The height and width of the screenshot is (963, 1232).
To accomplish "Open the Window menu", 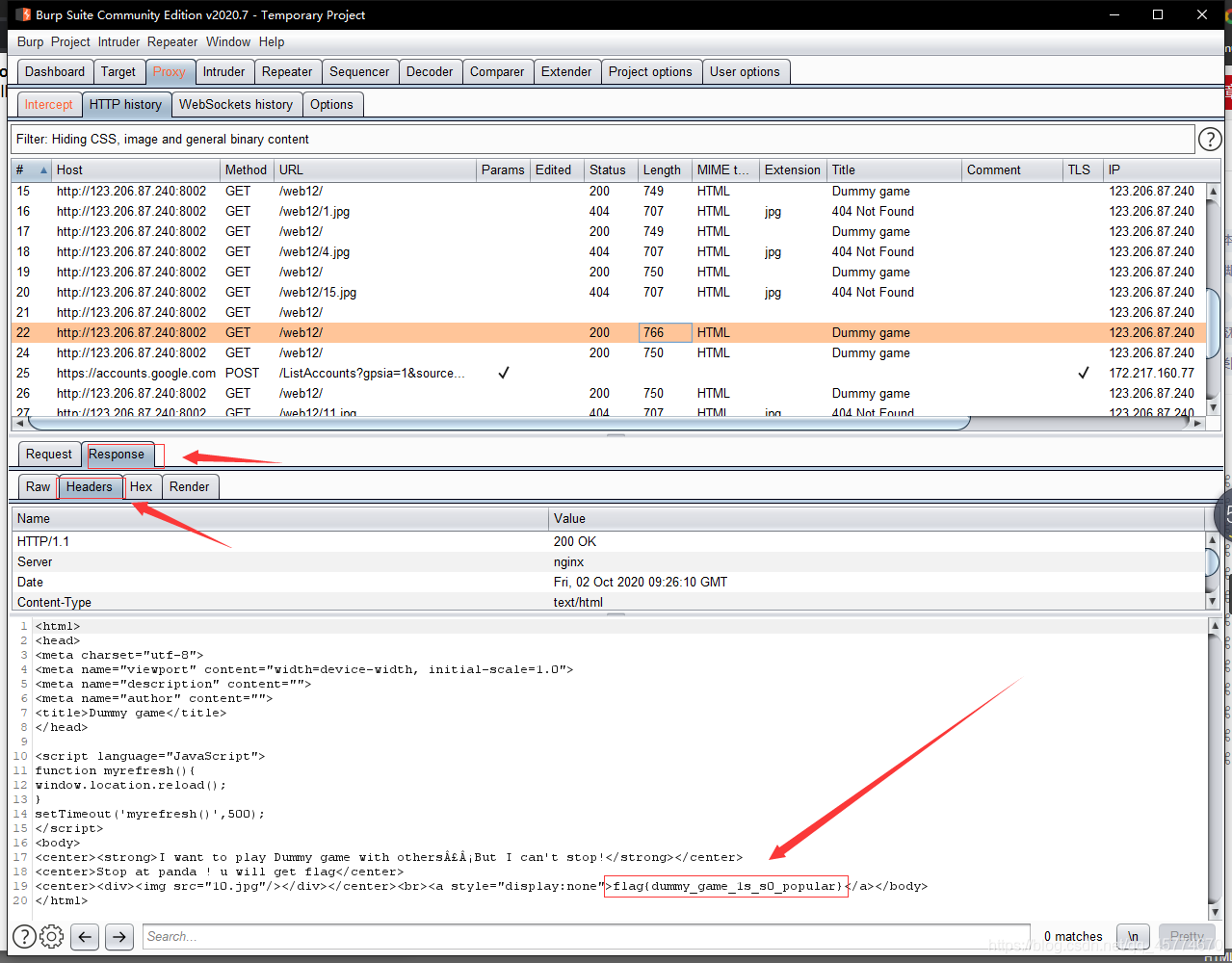I will tap(228, 41).
